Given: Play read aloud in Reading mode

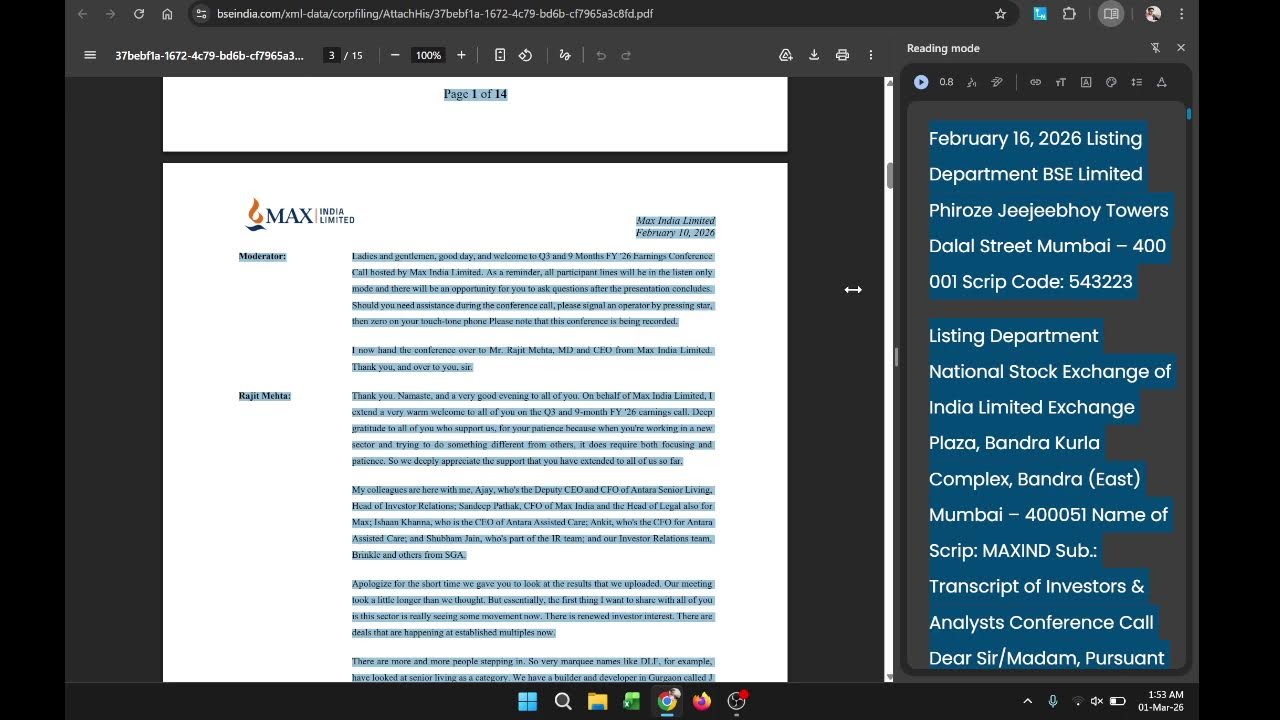Looking at the screenshot, I should click(921, 82).
